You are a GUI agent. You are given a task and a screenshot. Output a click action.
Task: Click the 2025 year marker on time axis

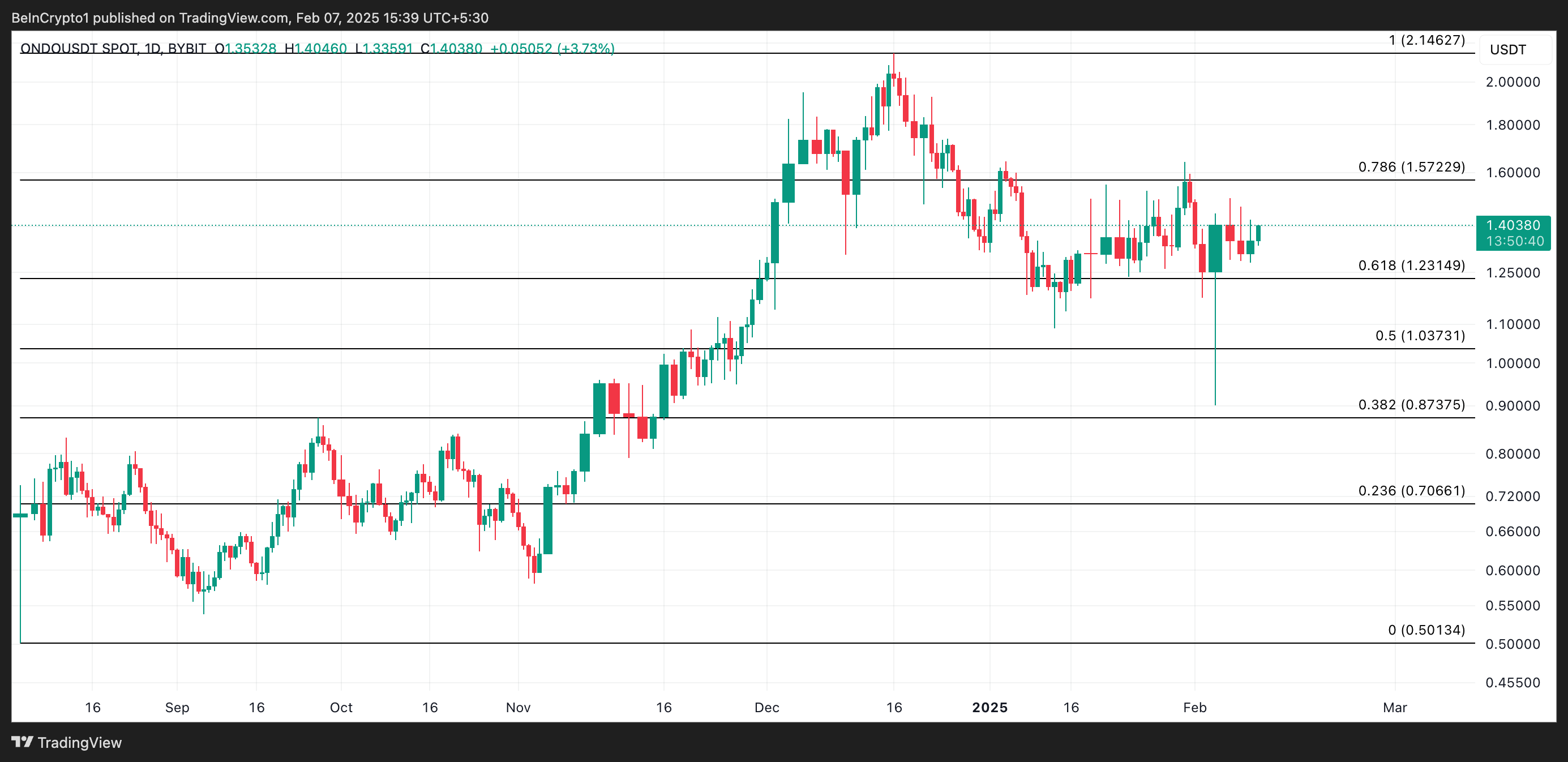point(989,707)
